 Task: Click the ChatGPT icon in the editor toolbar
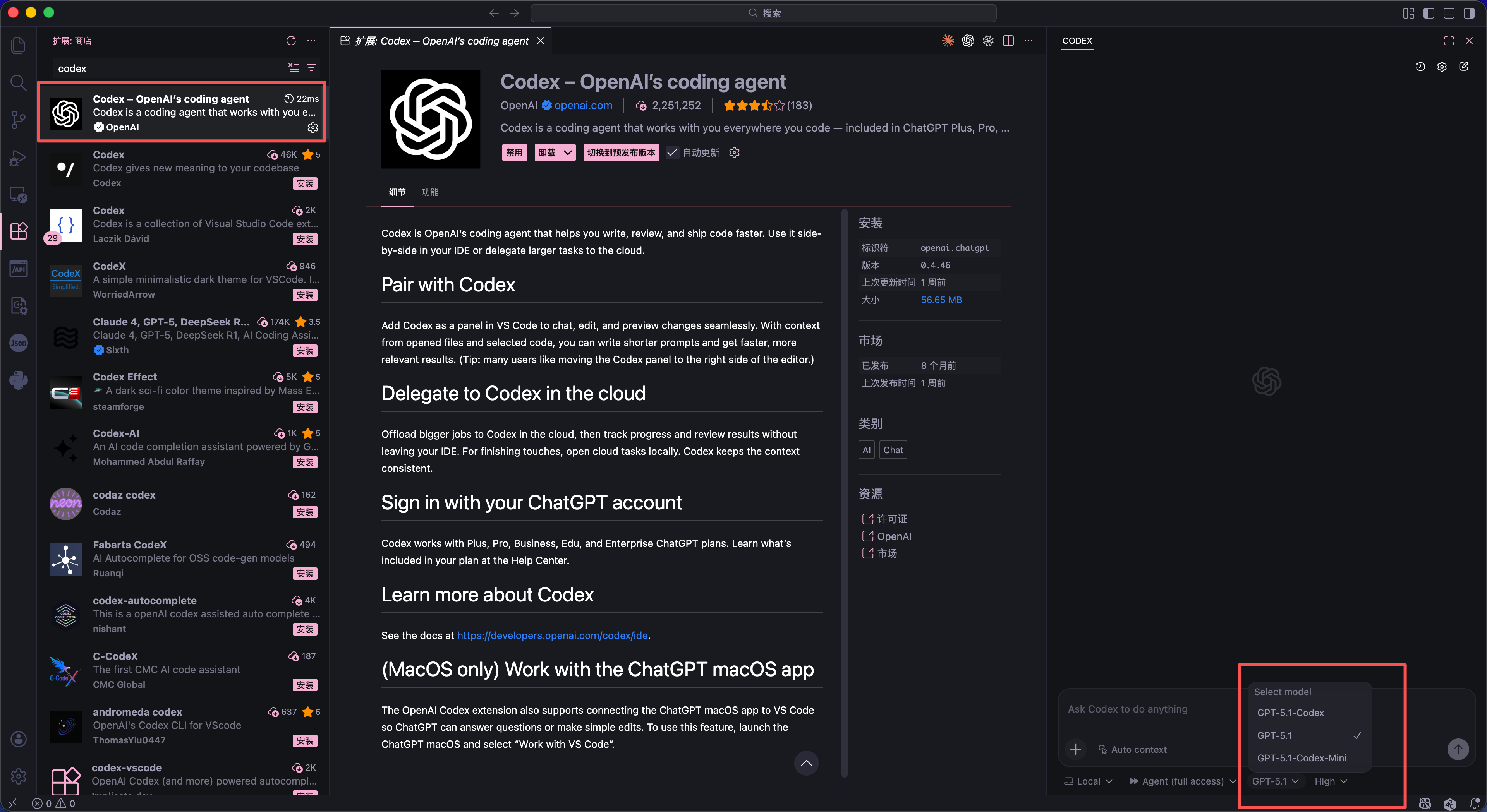[968, 40]
